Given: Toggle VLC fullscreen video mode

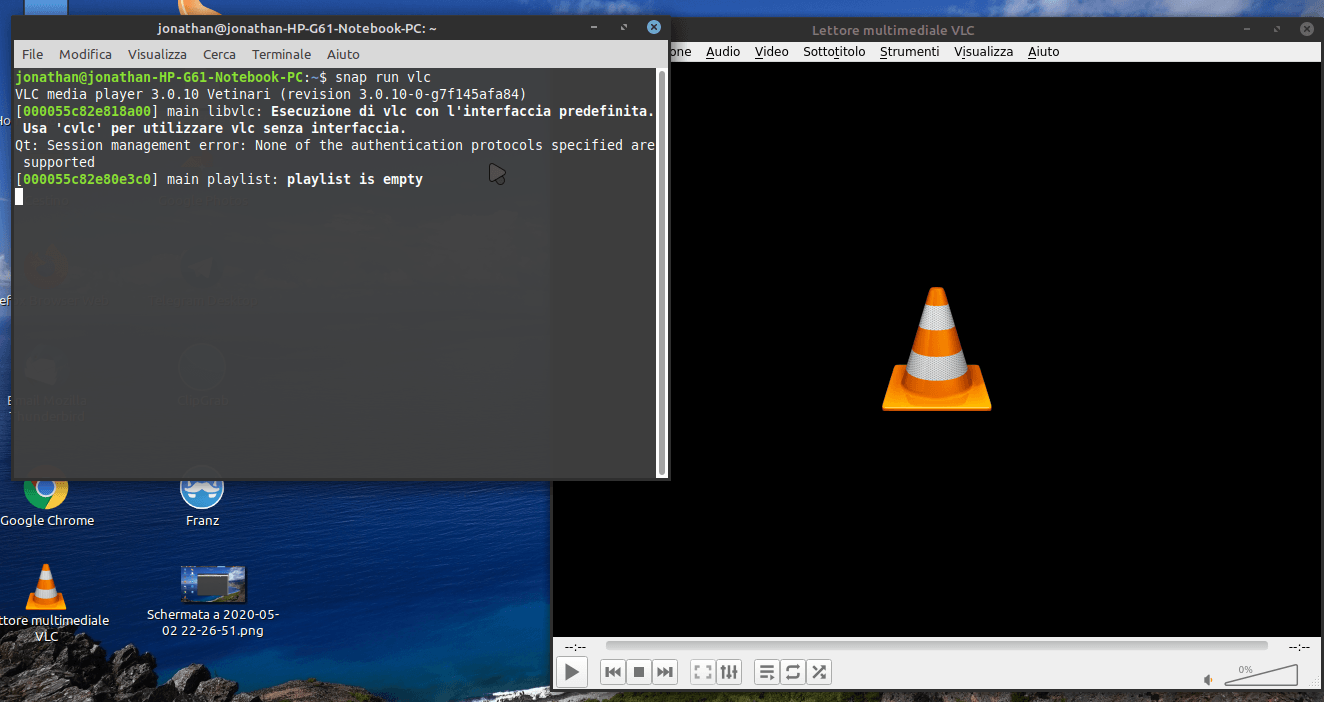Looking at the screenshot, I should [x=703, y=672].
